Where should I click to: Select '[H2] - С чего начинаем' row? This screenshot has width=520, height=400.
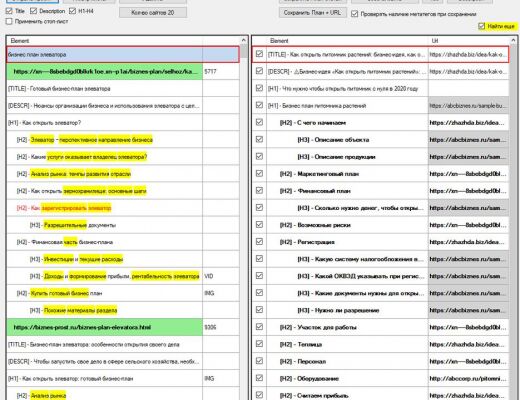point(380,123)
